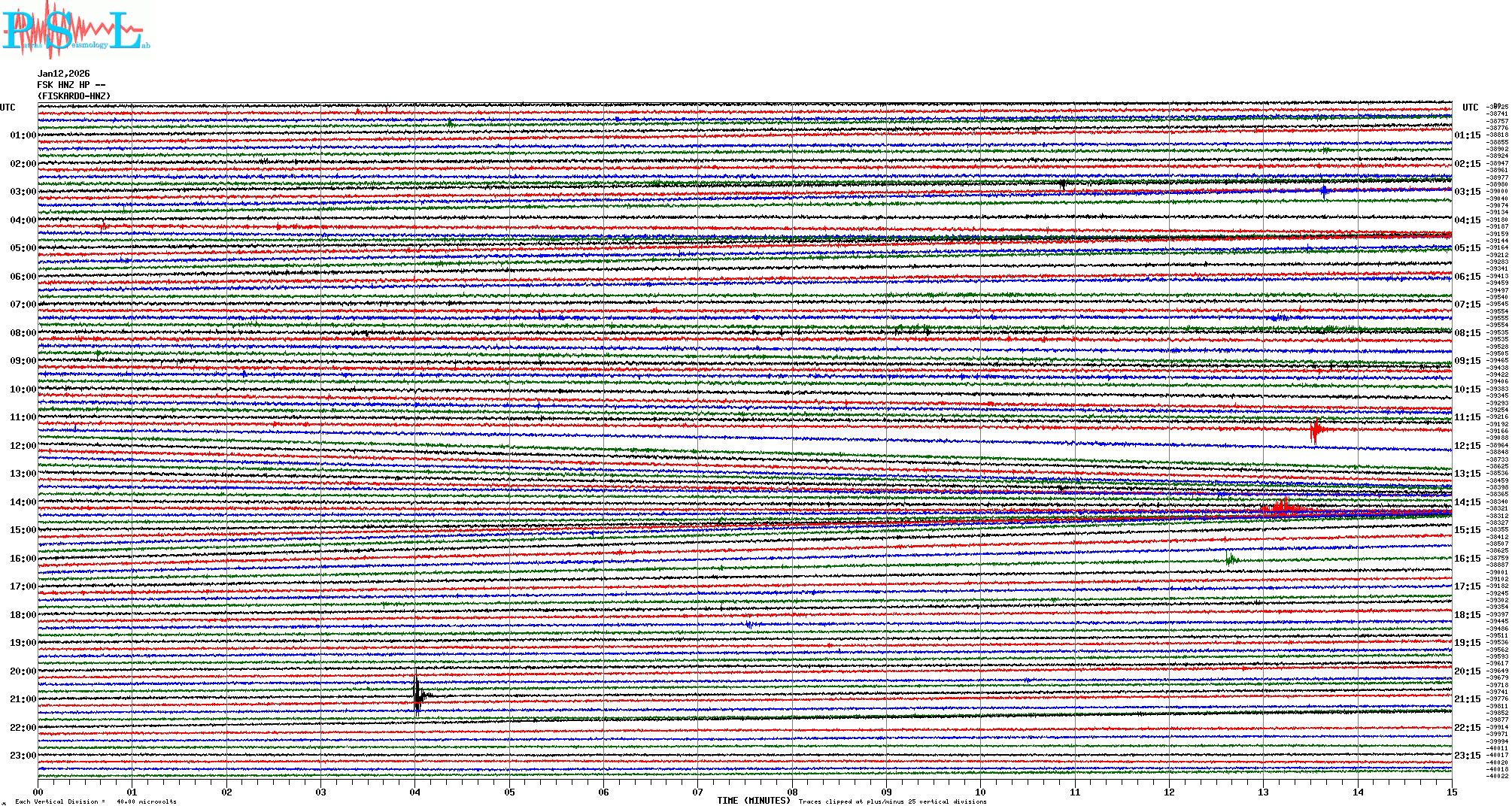1512x812 pixels.
Task: Click the Jan12,2026 date label
Action: 64,74
